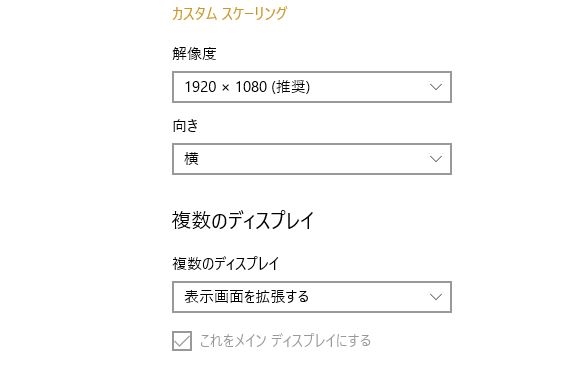Click the chevron arrow of 表示画面を拡張する dropdown

pyautogui.click(x=436, y=297)
